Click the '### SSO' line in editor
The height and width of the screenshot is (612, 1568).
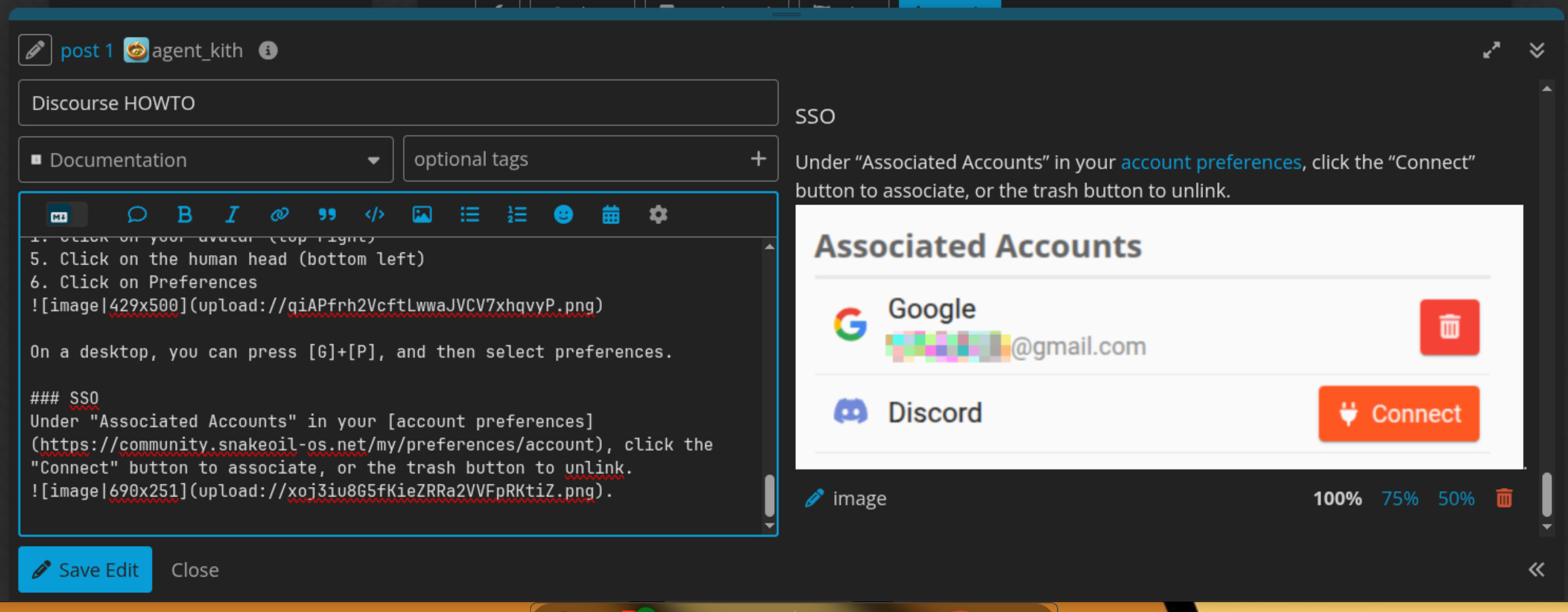coord(64,398)
